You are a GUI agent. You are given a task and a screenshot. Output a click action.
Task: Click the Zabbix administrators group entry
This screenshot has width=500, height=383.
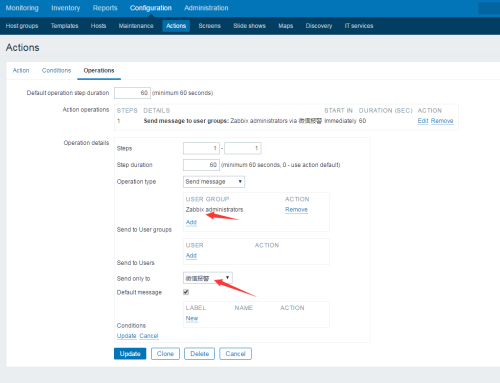coord(214,209)
